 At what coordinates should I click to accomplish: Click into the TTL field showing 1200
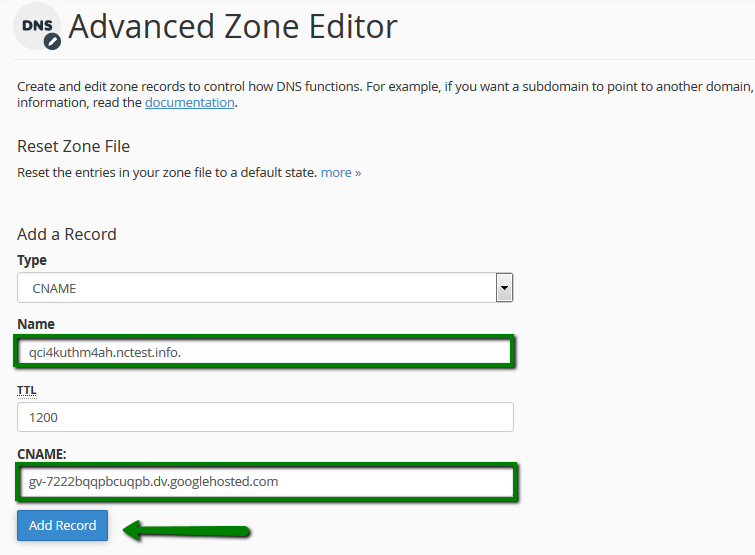265,417
